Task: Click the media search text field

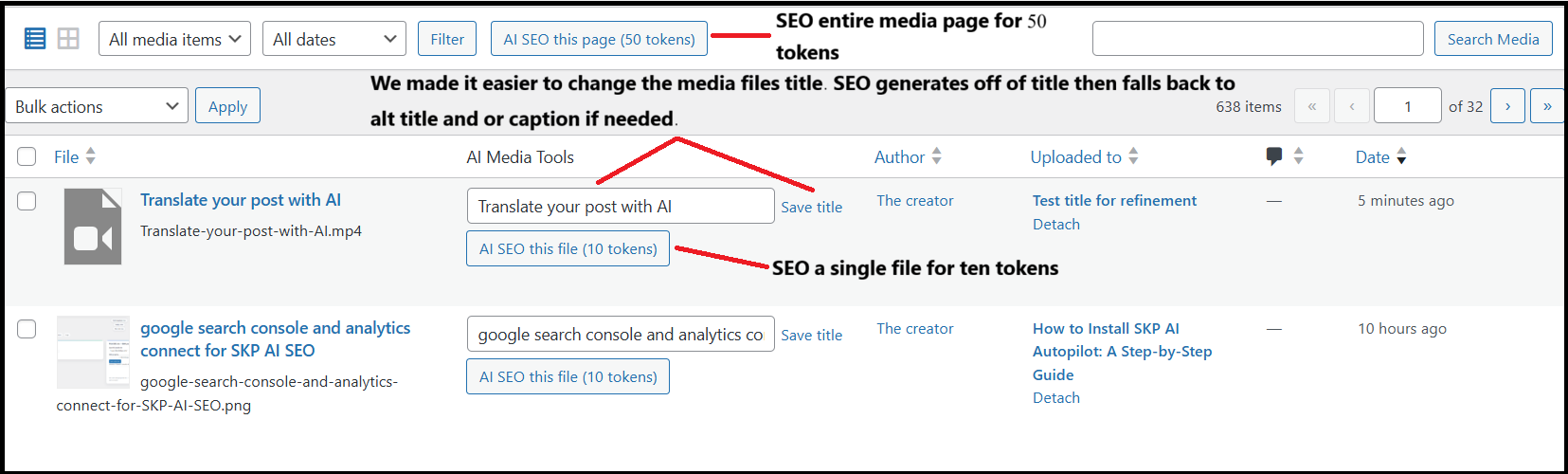Action: [1257, 39]
